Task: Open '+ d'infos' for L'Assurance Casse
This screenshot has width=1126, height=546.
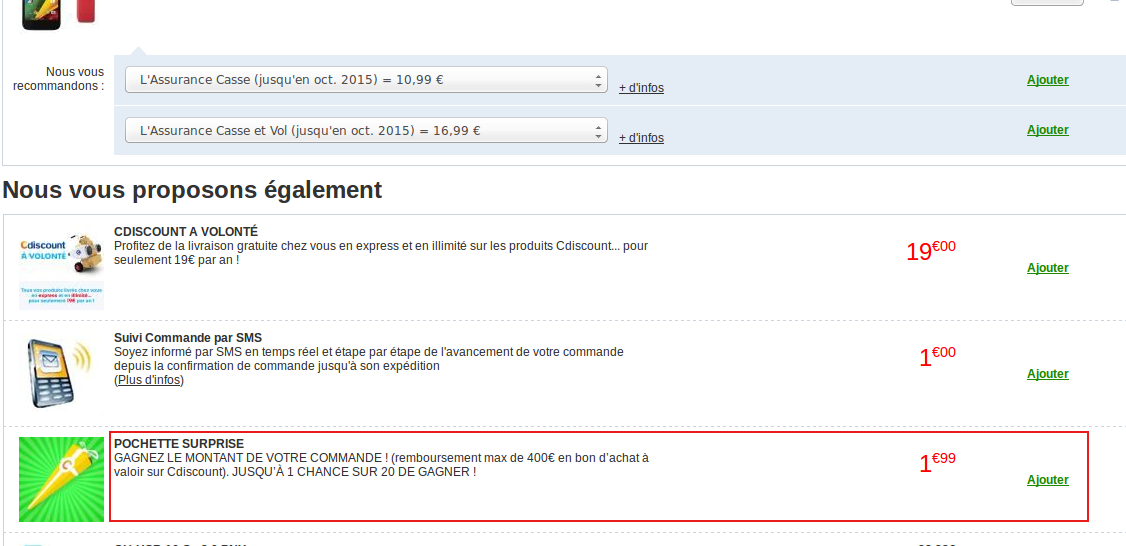Action: 641,88
